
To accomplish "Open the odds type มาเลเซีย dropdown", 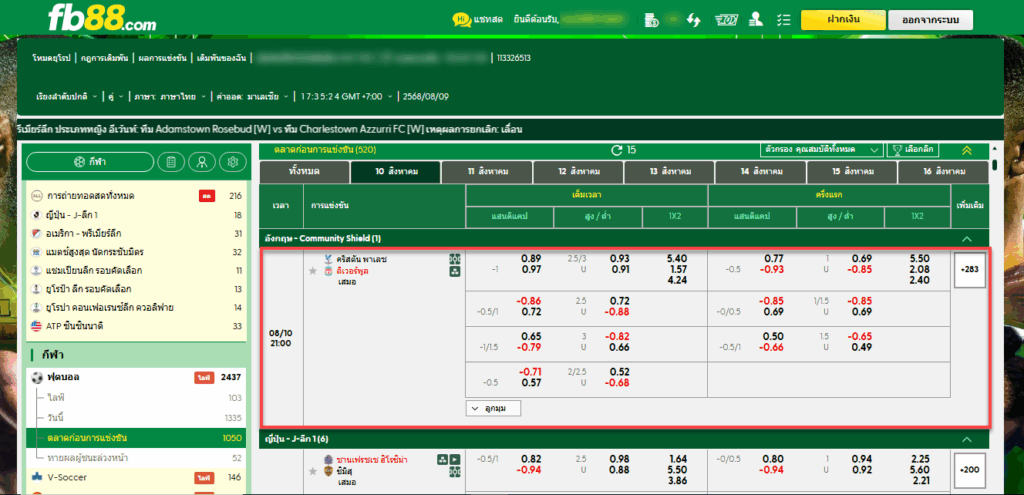I will pos(254,97).
